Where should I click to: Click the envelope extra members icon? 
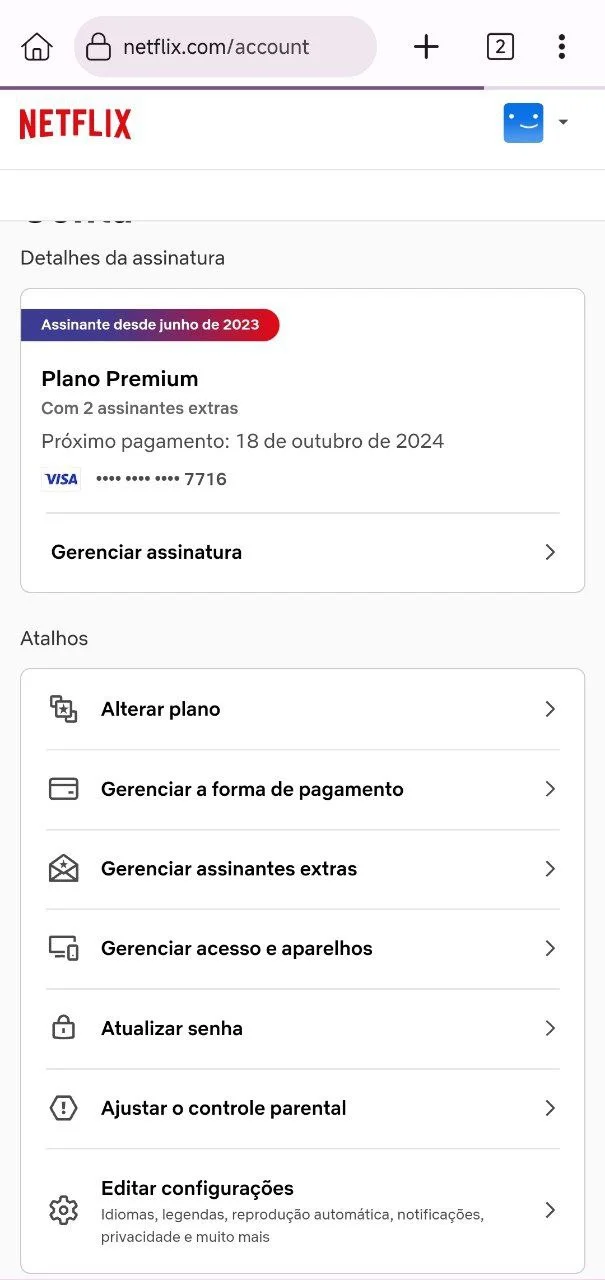tap(63, 869)
